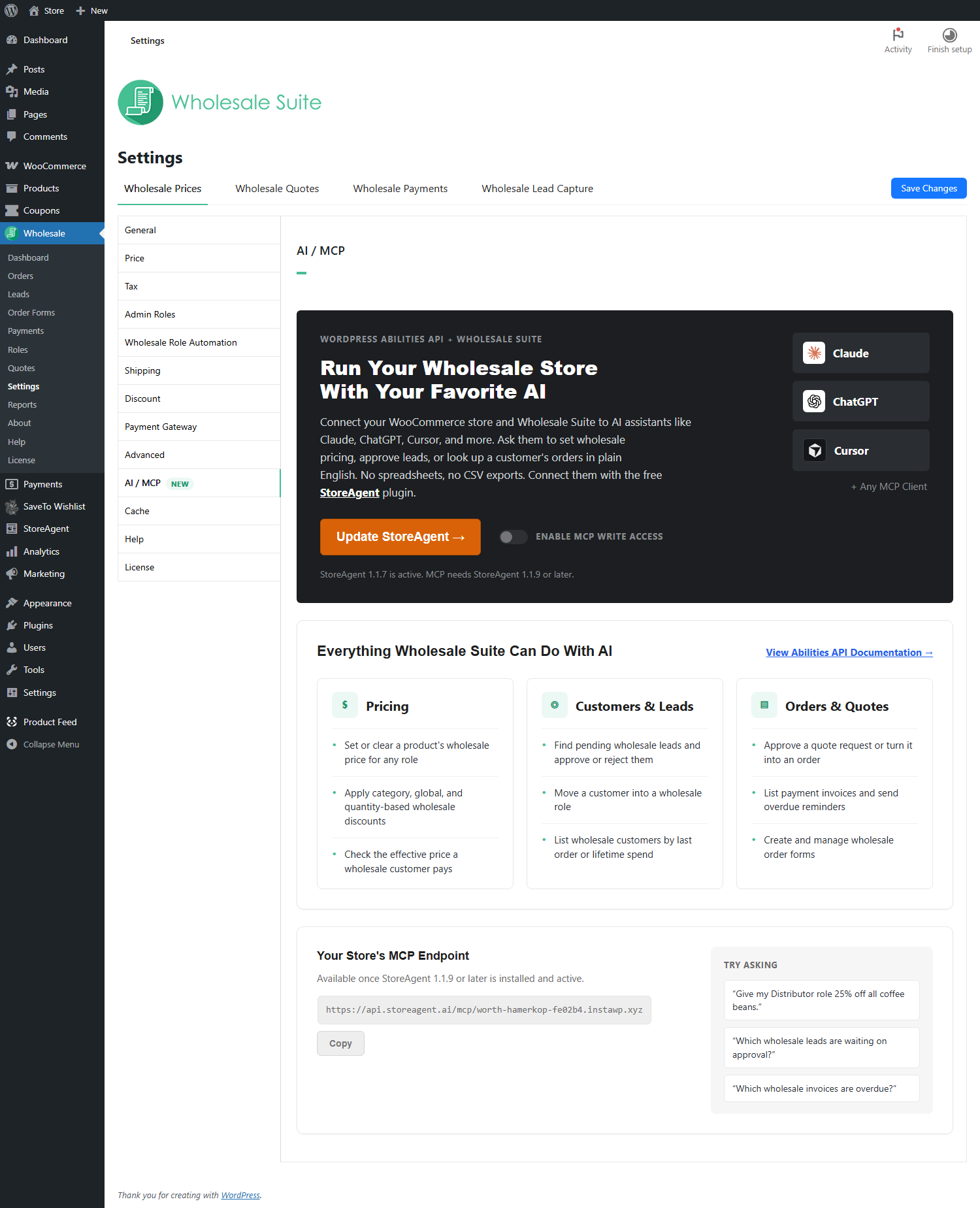Open Shipping settings section

click(x=199, y=370)
